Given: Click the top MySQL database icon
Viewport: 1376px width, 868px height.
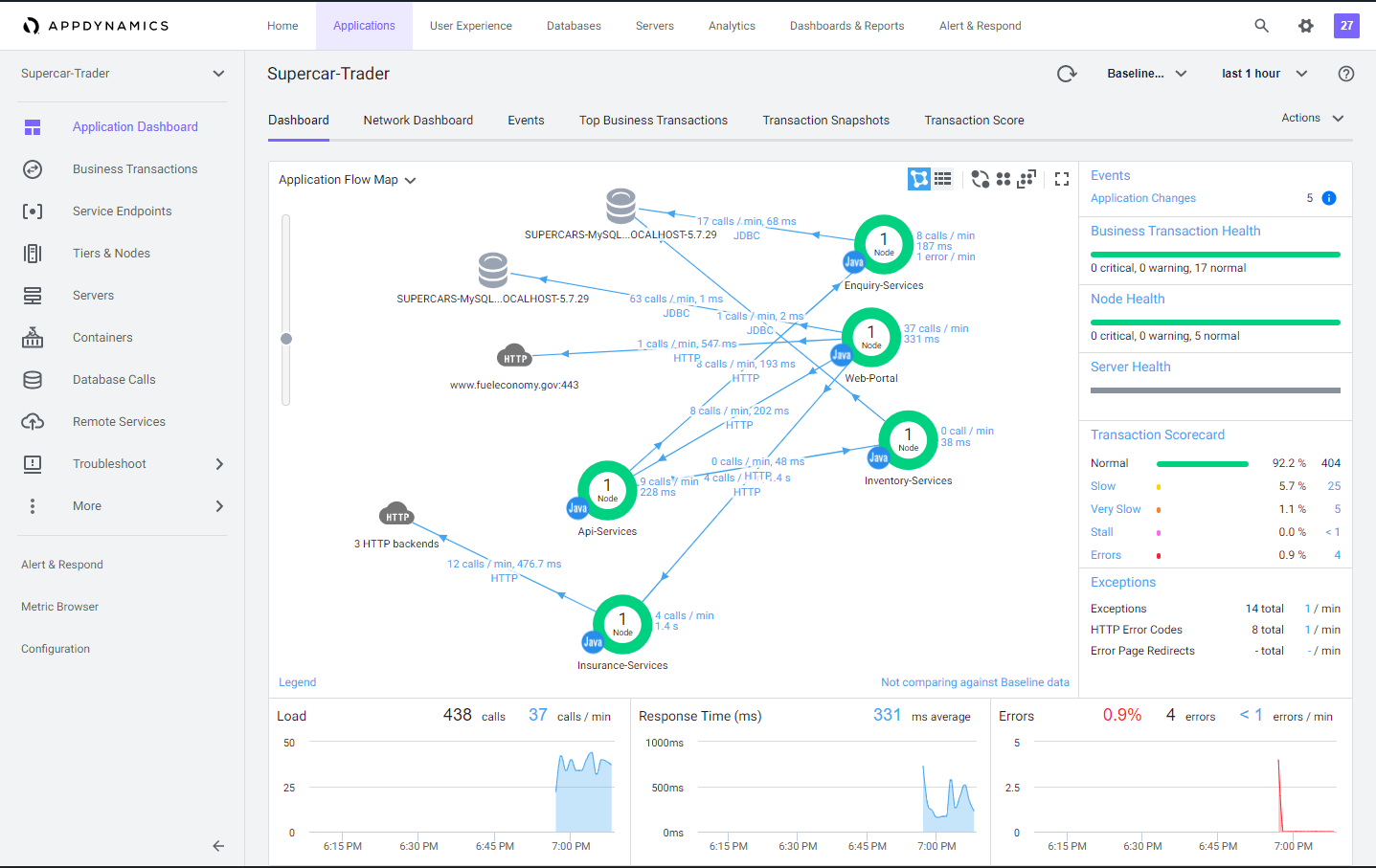Looking at the screenshot, I should [x=620, y=206].
